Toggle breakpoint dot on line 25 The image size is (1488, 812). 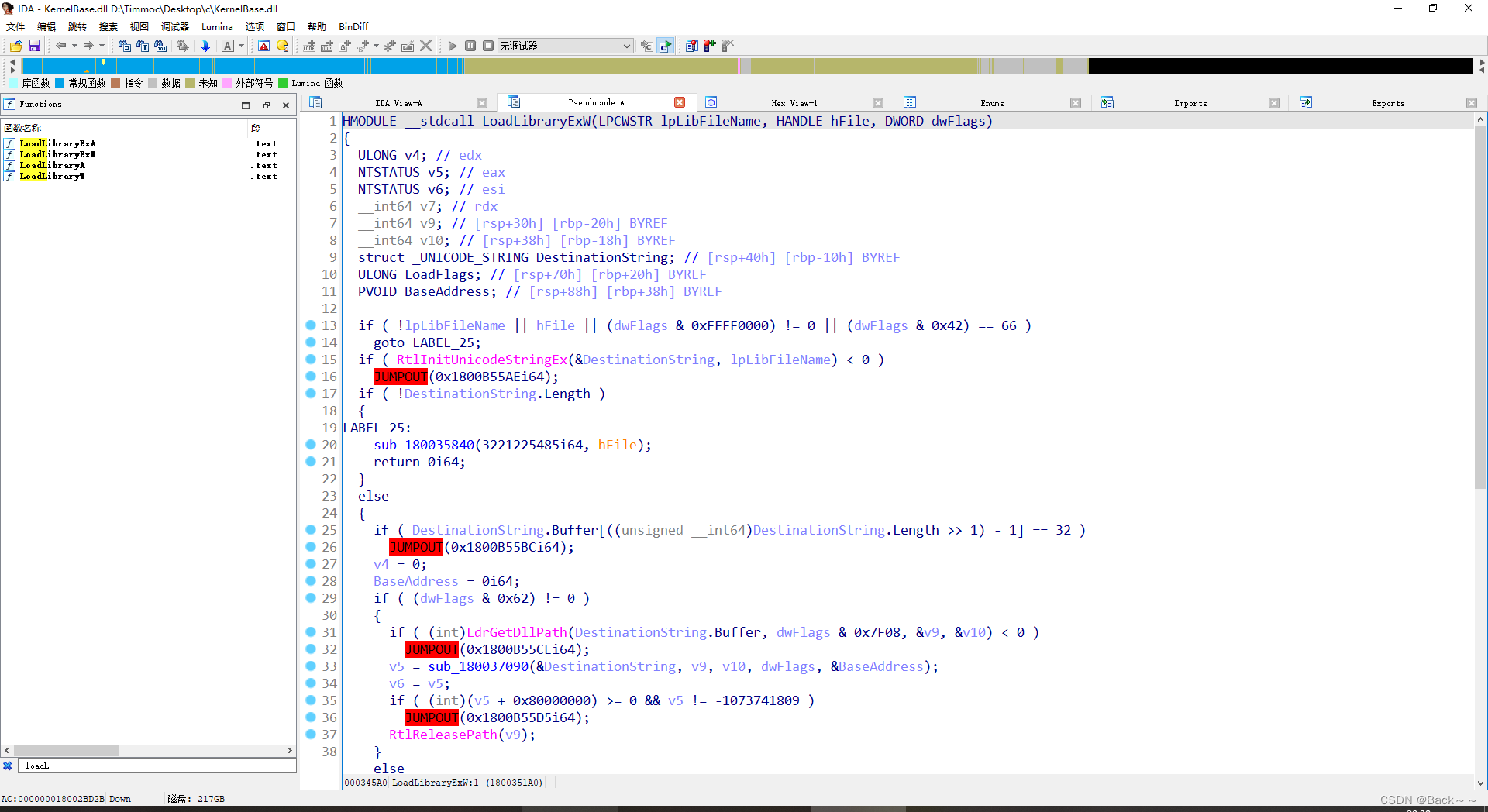(x=311, y=530)
